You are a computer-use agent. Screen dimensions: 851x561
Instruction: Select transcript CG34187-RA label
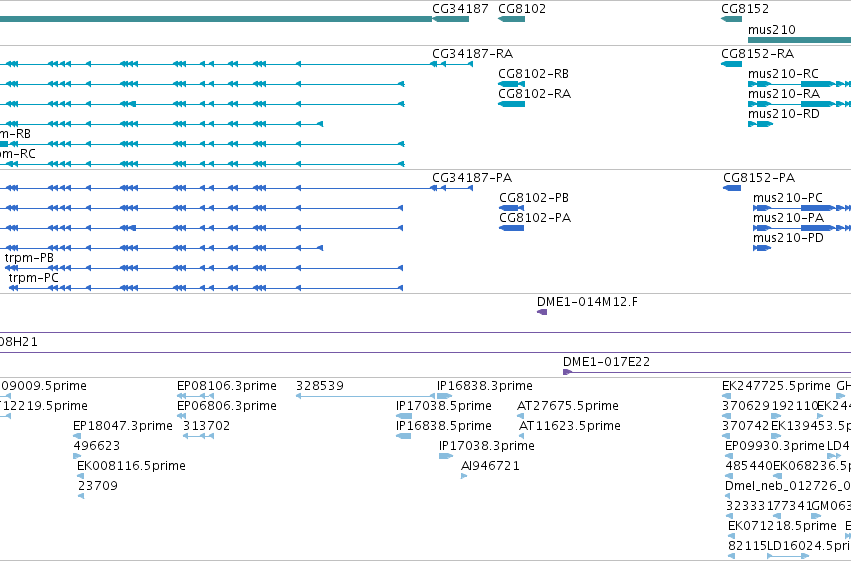click(x=472, y=54)
